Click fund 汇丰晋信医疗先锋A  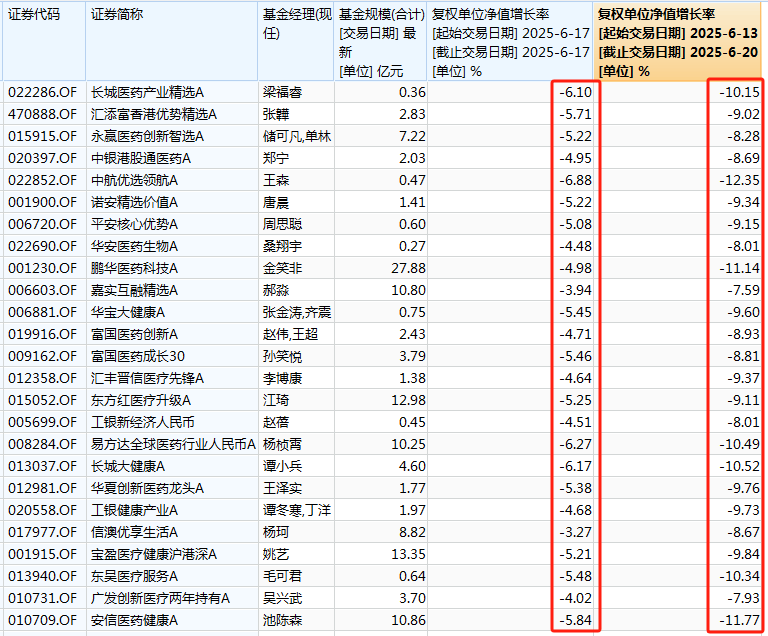[x=147, y=378]
